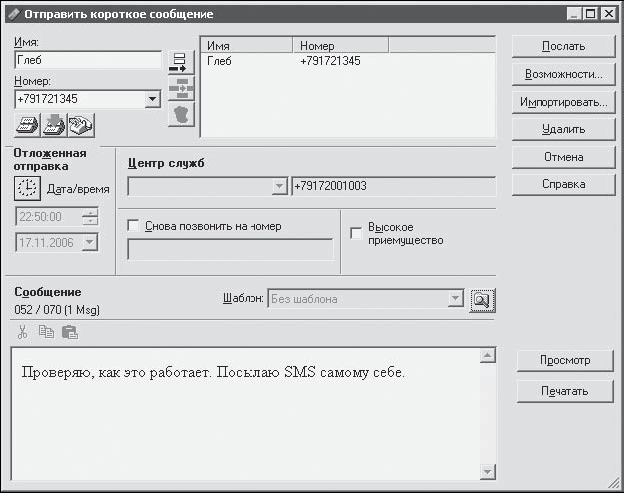Screen dimensions: 624x493
Task: Click the paste clipboard icon
Action: (x=70, y=332)
